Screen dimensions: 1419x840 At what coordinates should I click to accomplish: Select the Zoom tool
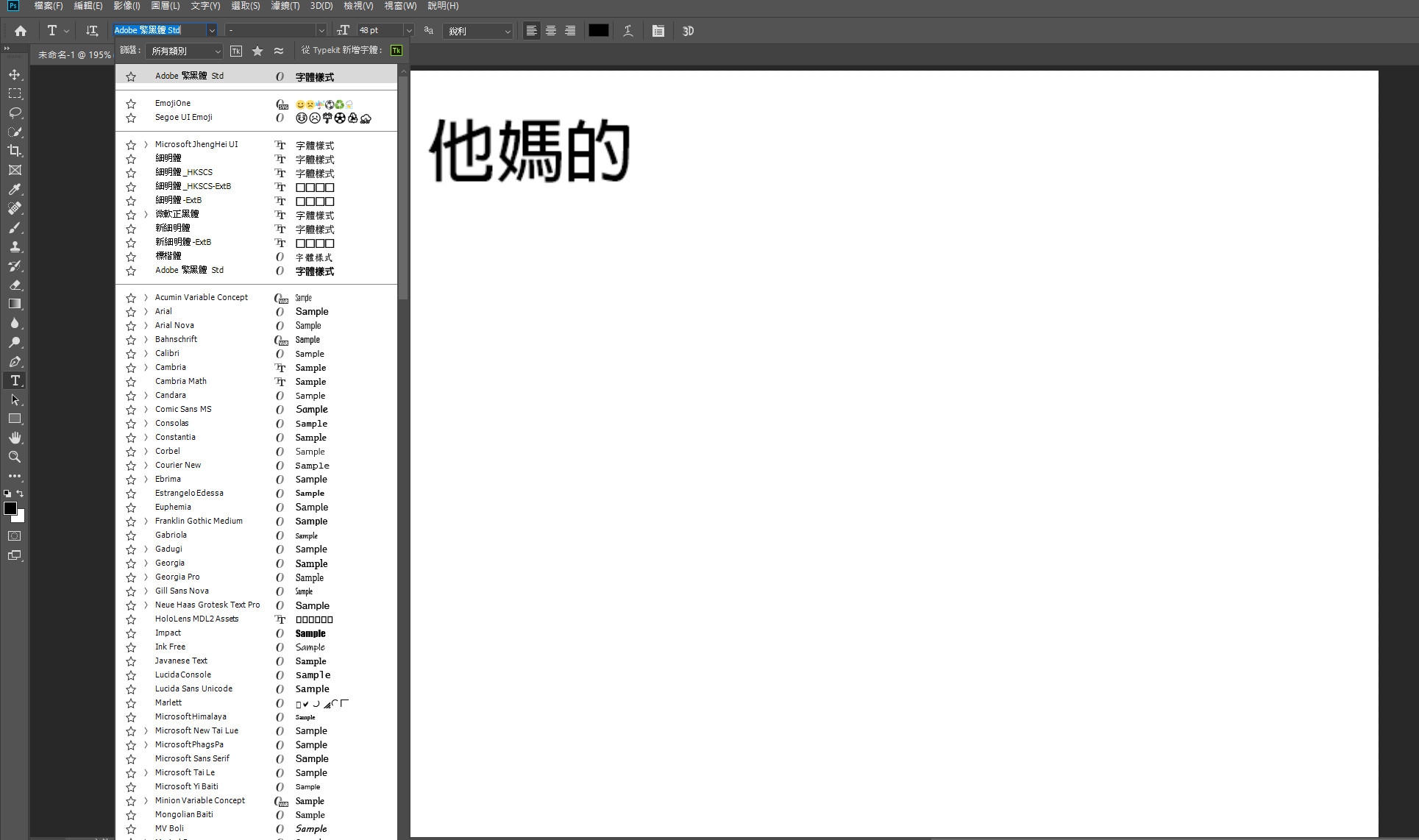(15, 457)
